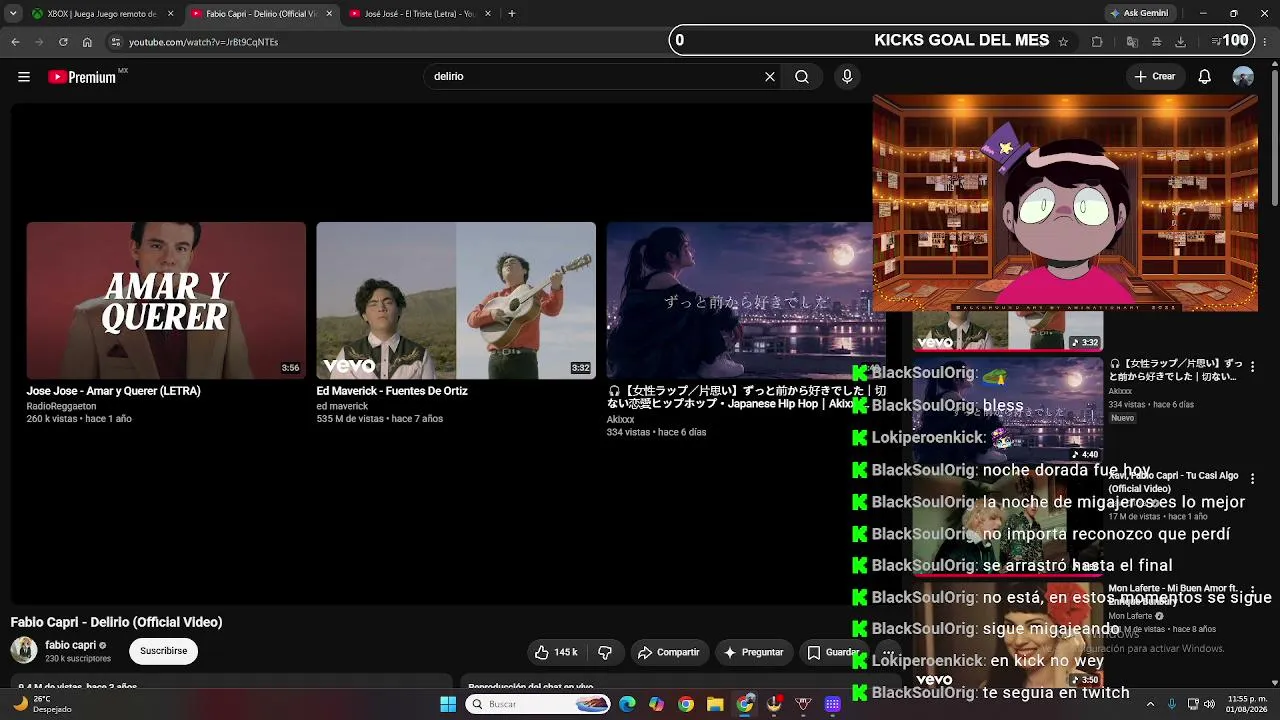Clear the search box with the X
This screenshot has height=720, width=1280.
click(x=770, y=77)
